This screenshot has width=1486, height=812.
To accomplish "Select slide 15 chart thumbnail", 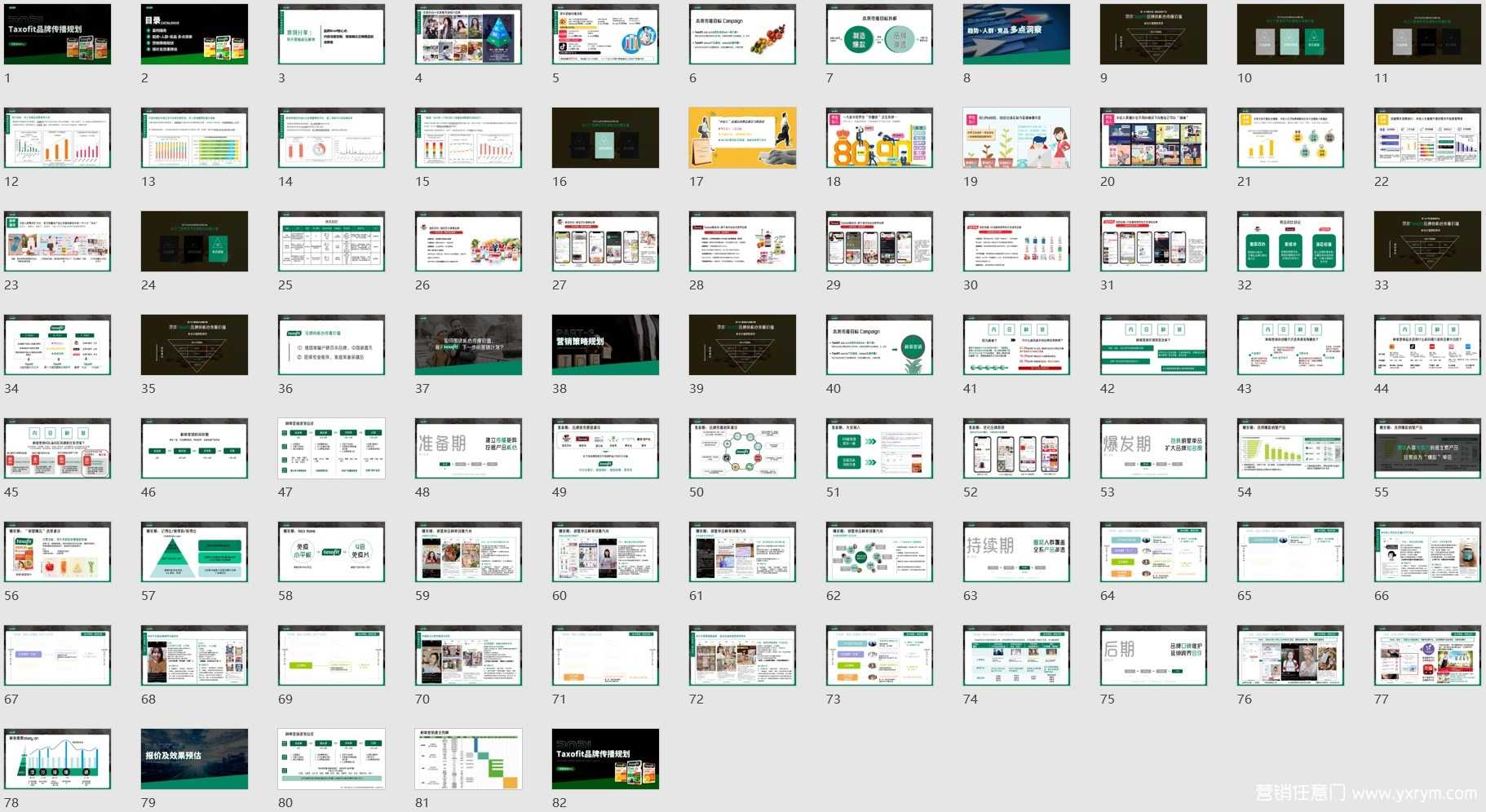I will pos(468,138).
